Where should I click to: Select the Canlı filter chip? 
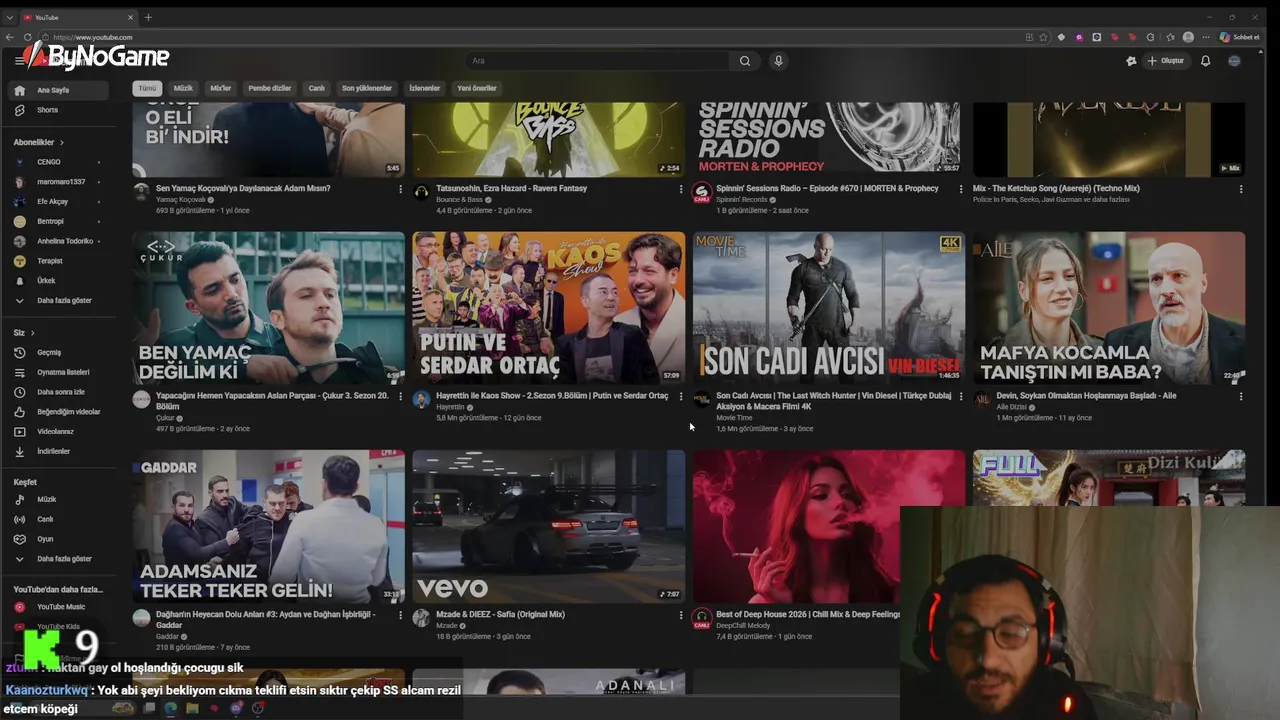pyautogui.click(x=316, y=88)
